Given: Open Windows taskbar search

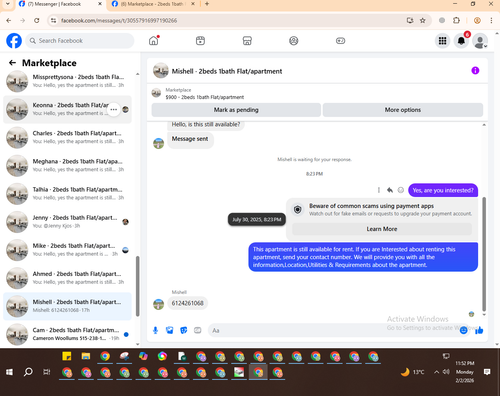Looking at the screenshot, I should tap(28, 372).
